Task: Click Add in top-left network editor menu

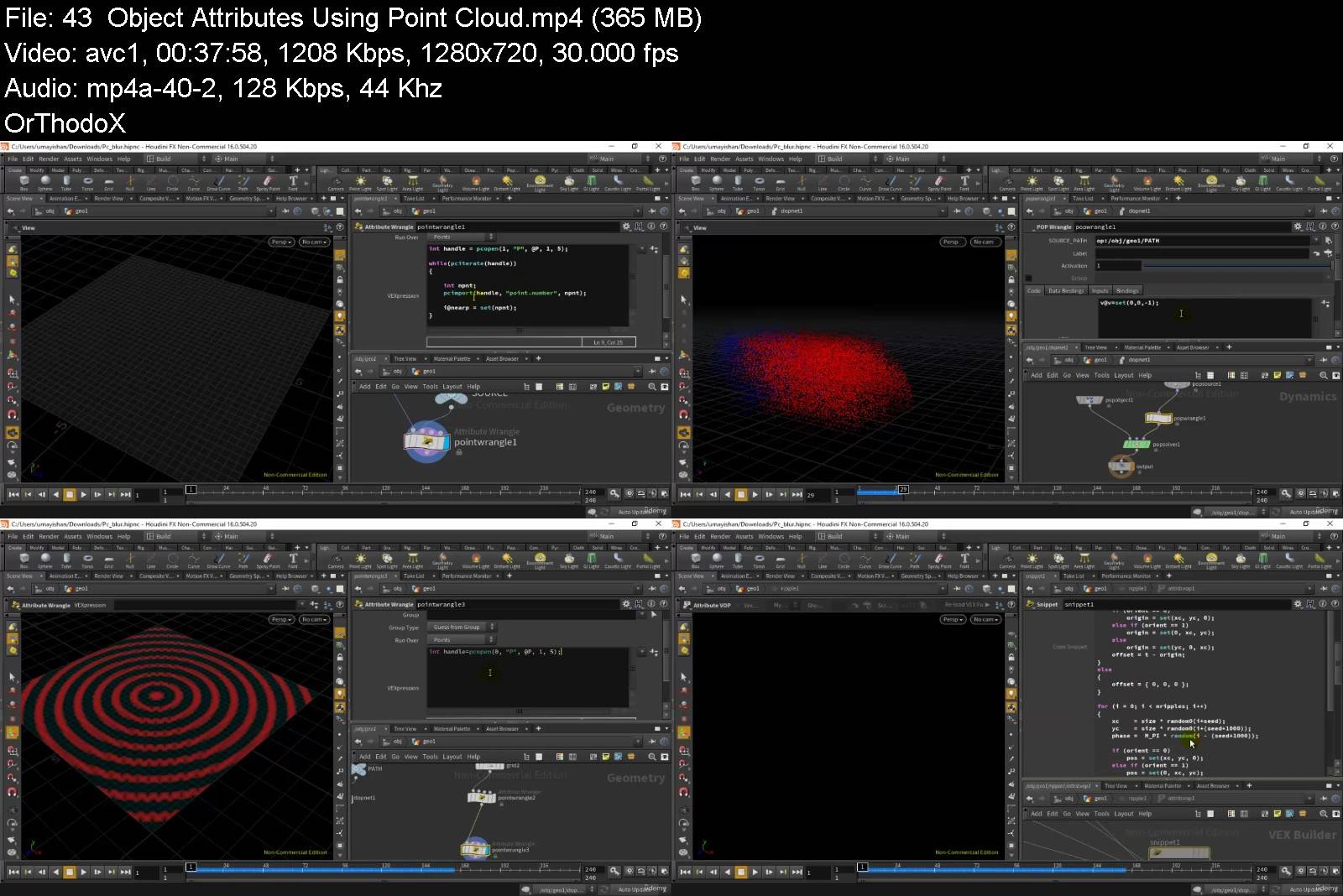Action: pyautogui.click(x=365, y=387)
